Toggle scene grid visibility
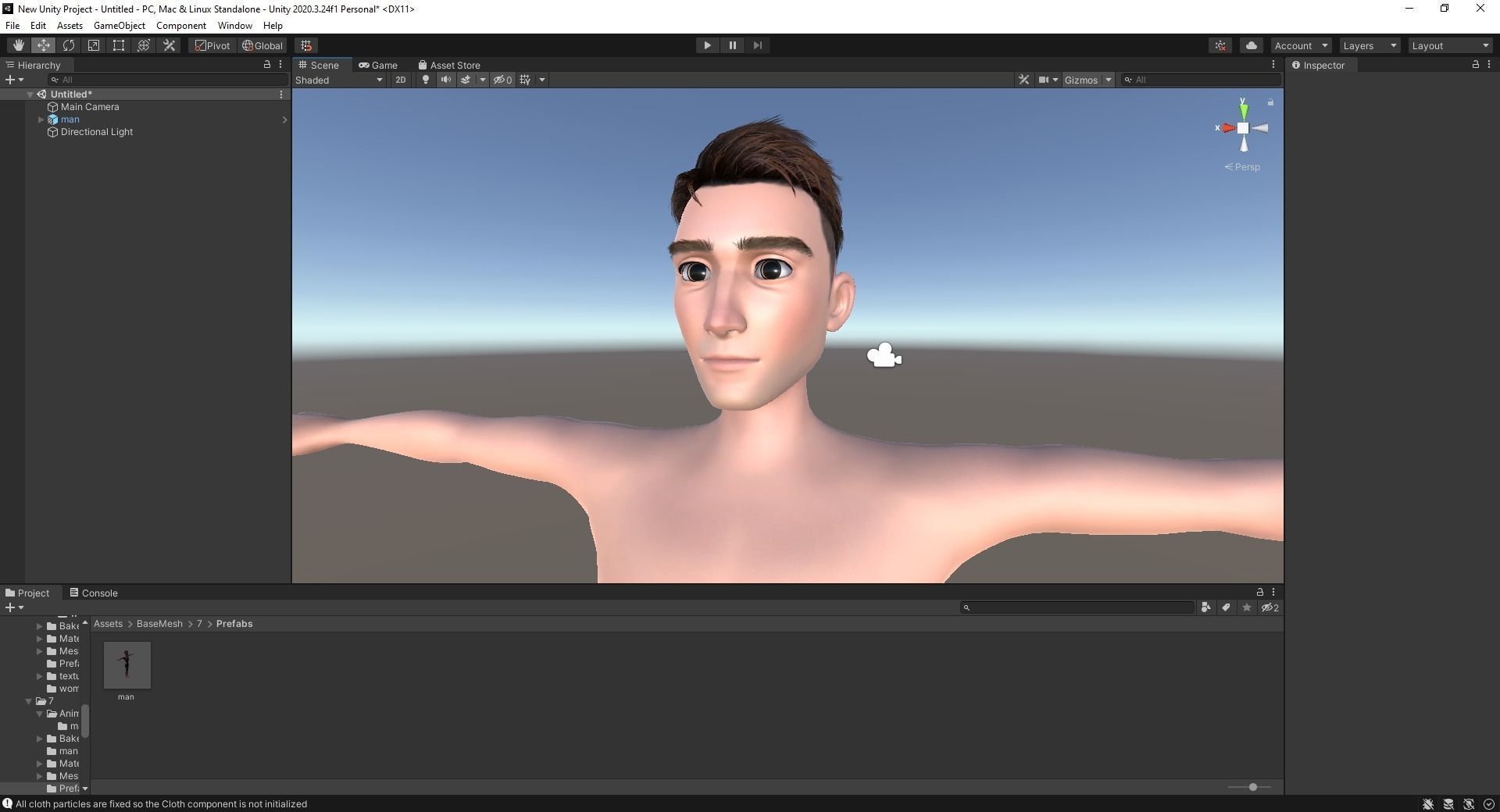The height and width of the screenshot is (812, 1500). click(x=525, y=80)
